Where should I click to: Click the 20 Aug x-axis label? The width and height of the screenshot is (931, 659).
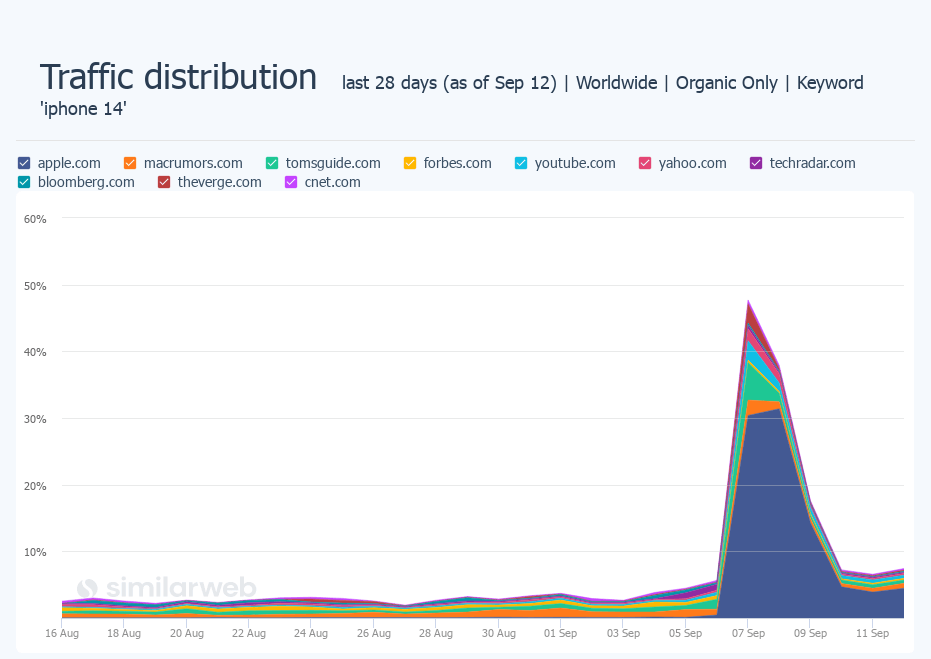tap(186, 633)
